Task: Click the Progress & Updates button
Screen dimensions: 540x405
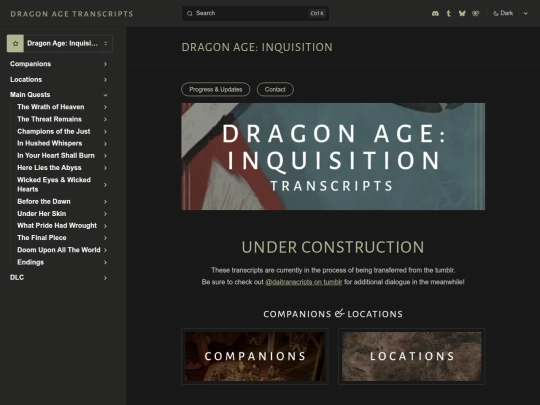Action: (216, 90)
